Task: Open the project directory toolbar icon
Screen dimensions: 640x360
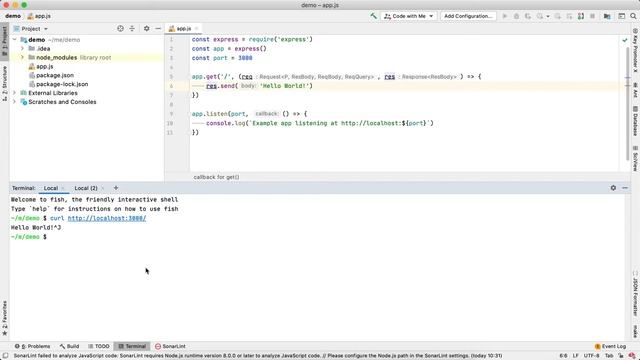Action: click(x=607, y=16)
